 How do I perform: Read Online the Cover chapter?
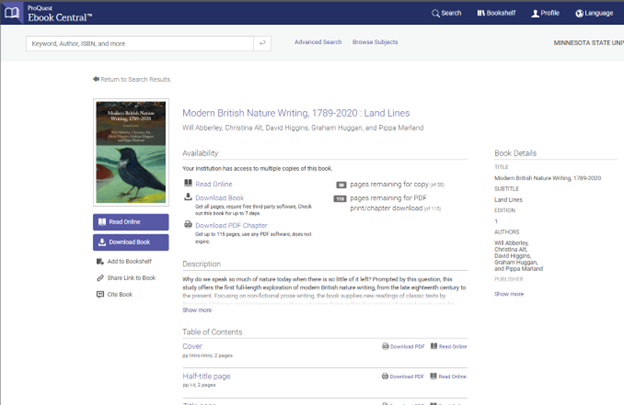(448, 347)
